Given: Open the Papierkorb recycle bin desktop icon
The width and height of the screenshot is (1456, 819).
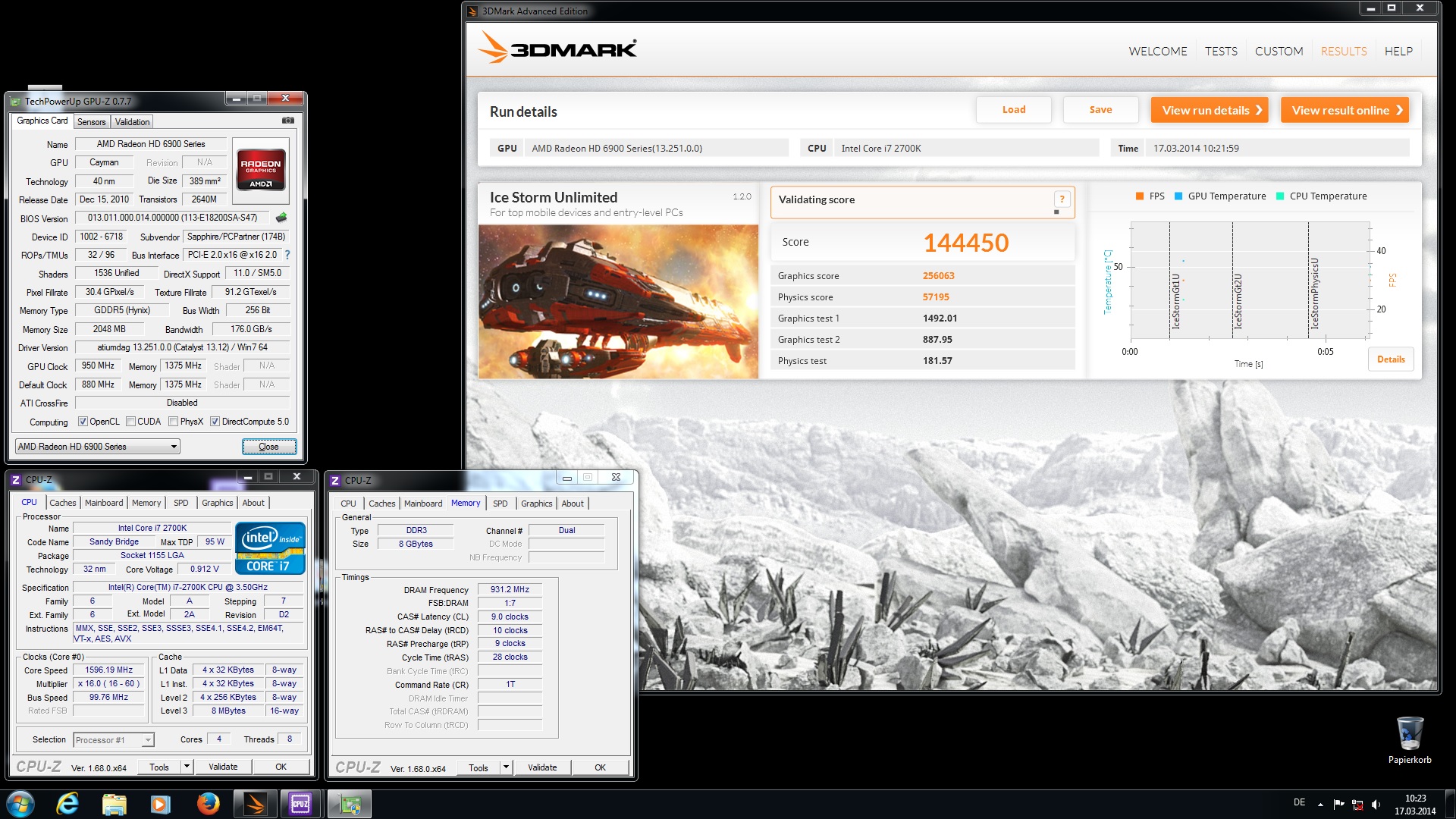Looking at the screenshot, I should coord(1410,739).
